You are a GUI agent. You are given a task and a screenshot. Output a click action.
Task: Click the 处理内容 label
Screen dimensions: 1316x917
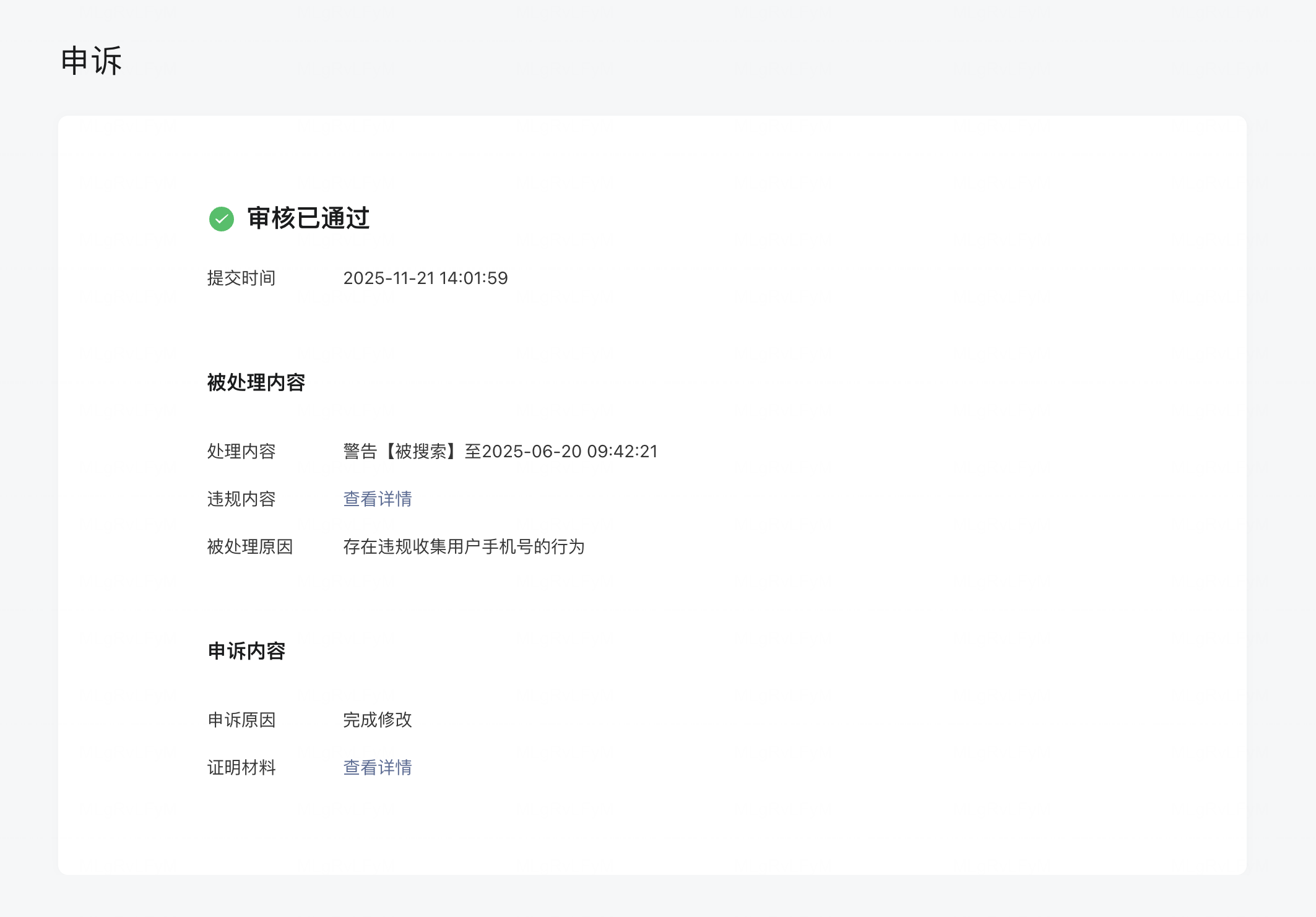pos(241,452)
